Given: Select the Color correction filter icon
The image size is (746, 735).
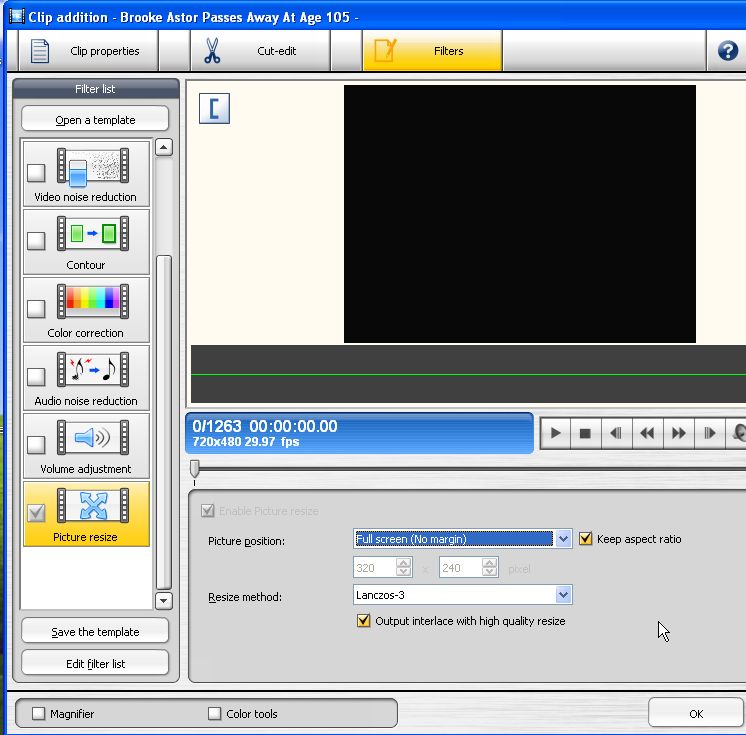Looking at the screenshot, I should click(93, 302).
